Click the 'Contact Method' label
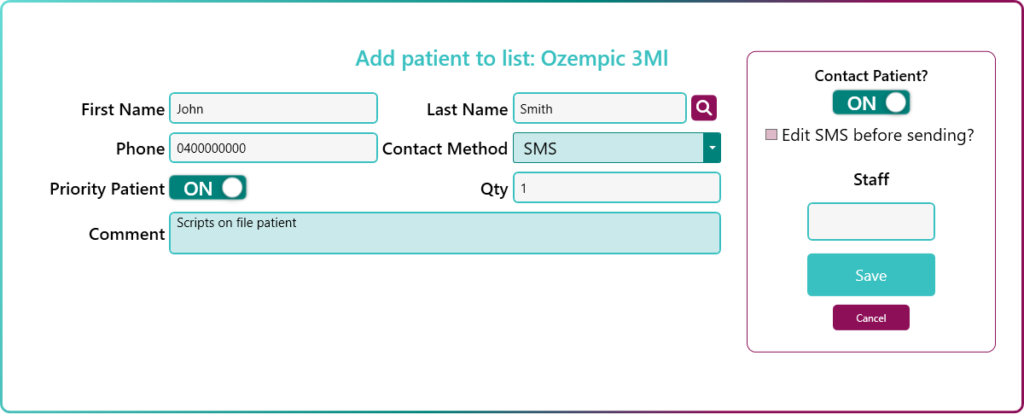This screenshot has height=414, width=1024. (445, 148)
